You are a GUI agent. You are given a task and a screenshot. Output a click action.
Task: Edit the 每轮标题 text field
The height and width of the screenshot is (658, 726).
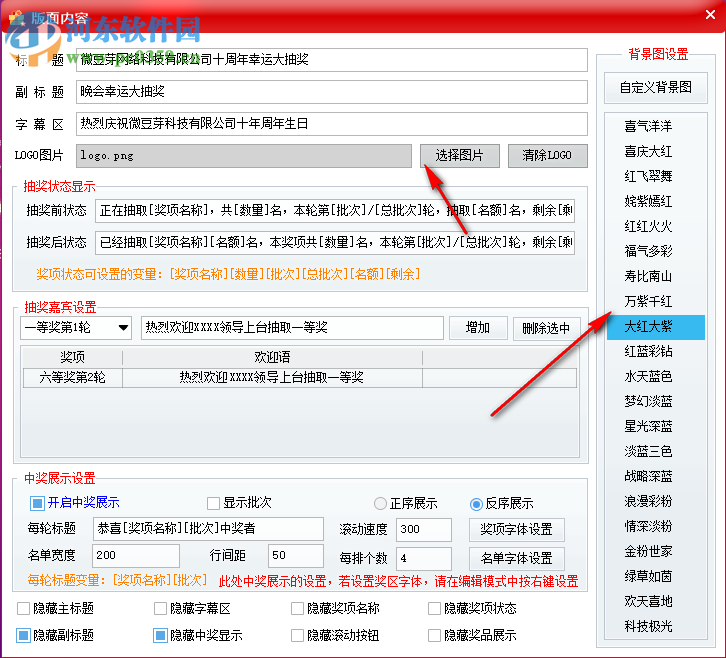208,529
